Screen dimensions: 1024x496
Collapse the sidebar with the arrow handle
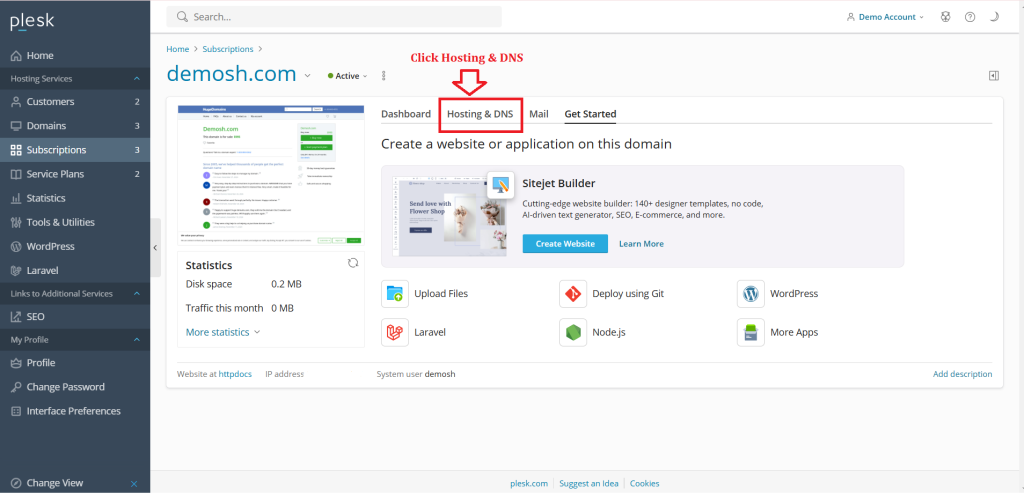pyautogui.click(x=155, y=247)
